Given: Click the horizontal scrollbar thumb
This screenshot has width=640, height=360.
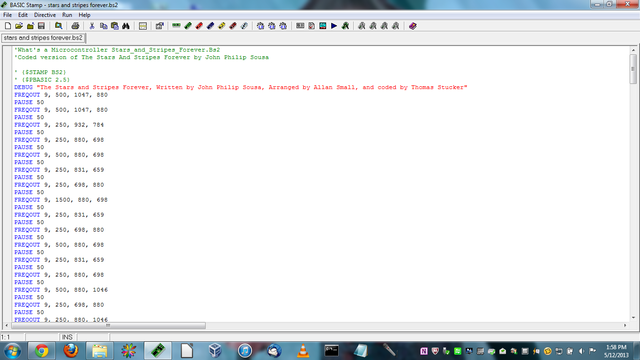Looking at the screenshot, I should 108,325.
